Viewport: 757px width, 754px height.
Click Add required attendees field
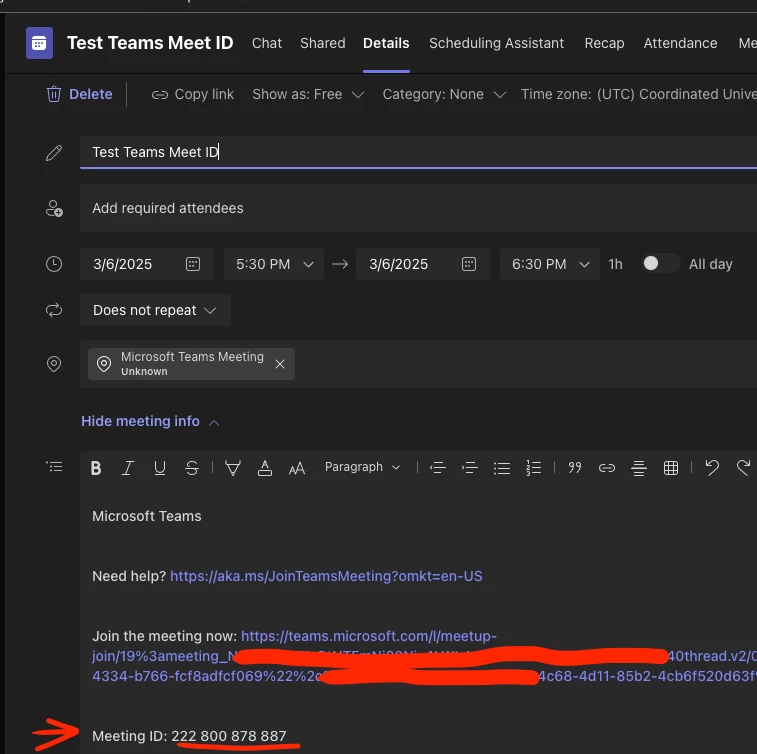(418, 208)
